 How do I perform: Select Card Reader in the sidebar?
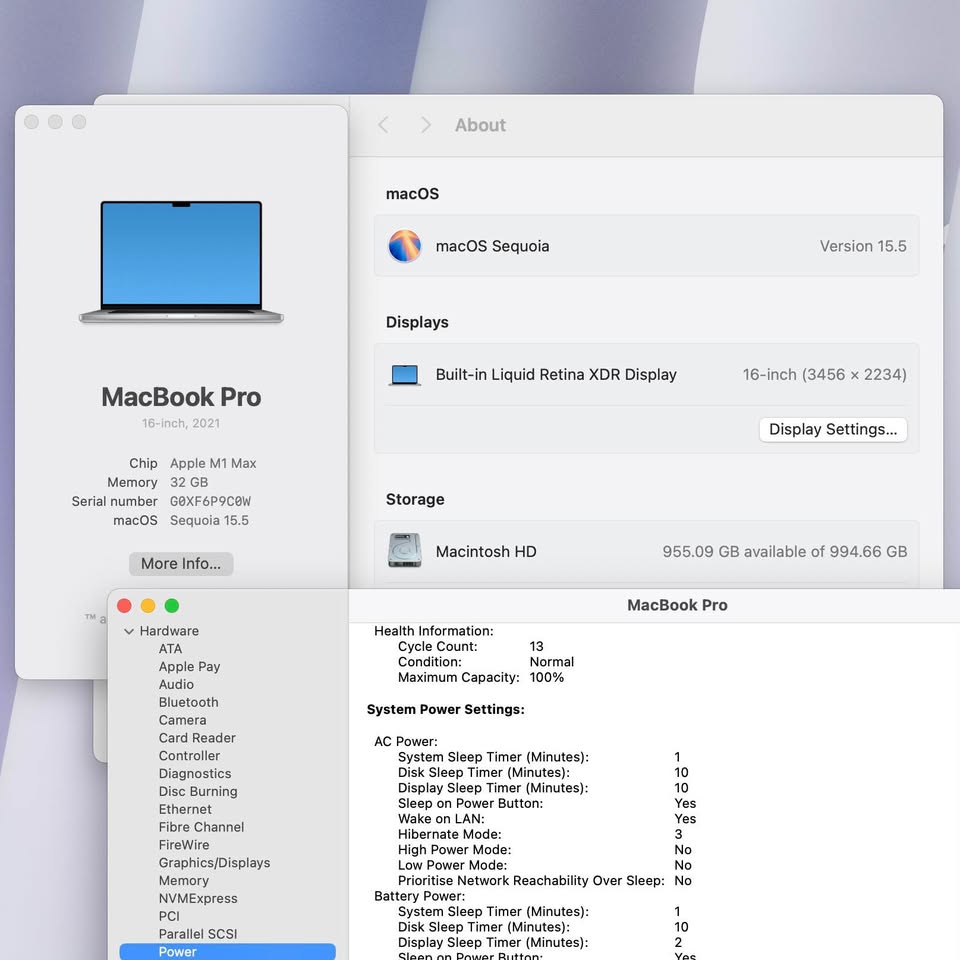197,738
